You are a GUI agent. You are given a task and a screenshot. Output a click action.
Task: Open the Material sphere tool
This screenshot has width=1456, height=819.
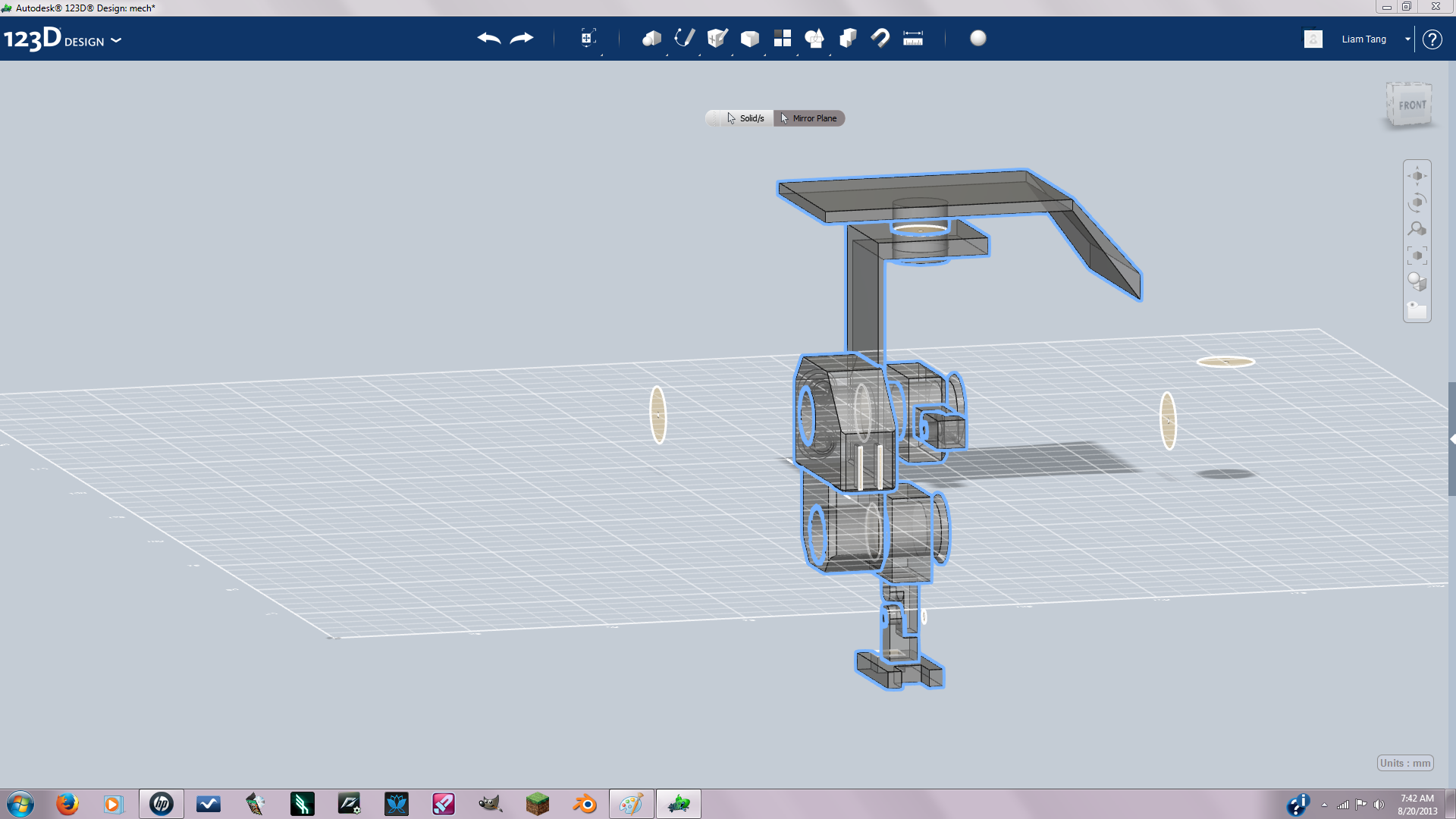pyautogui.click(x=978, y=38)
